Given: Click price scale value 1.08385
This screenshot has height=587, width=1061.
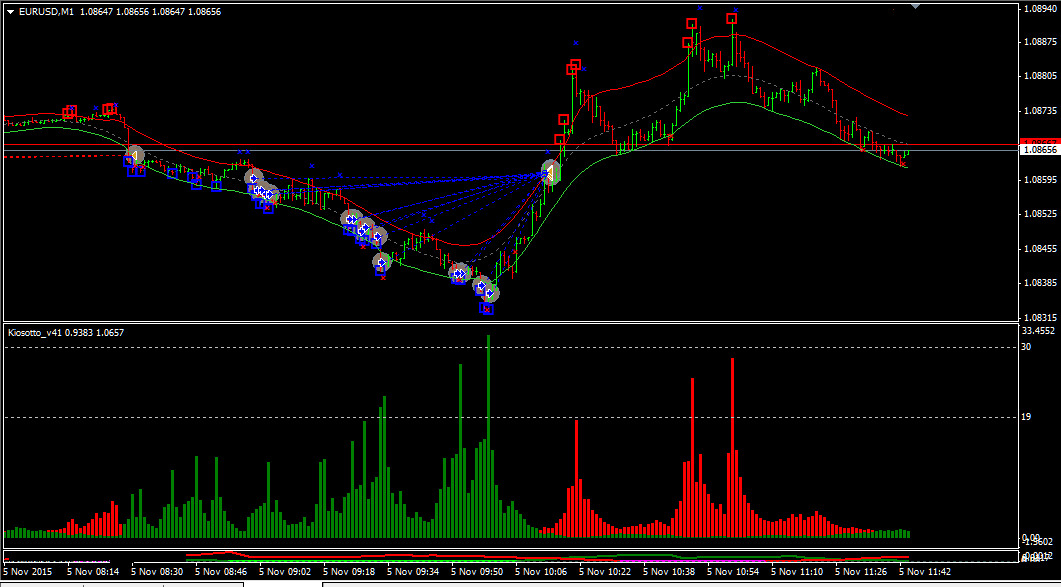Looking at the screenshot, I should 1041,283.
